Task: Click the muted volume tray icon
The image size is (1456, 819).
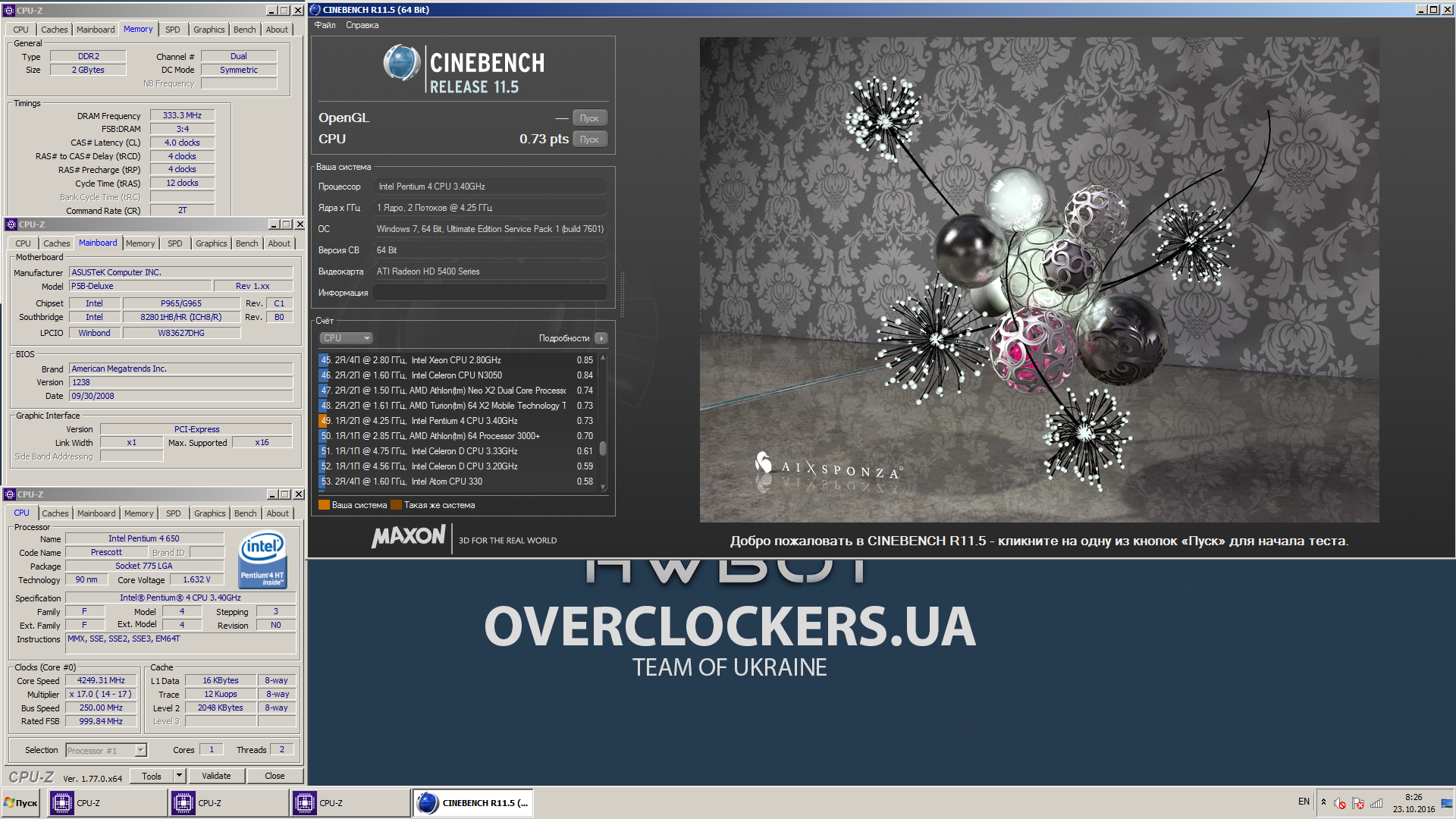Action: (1340, 803)
